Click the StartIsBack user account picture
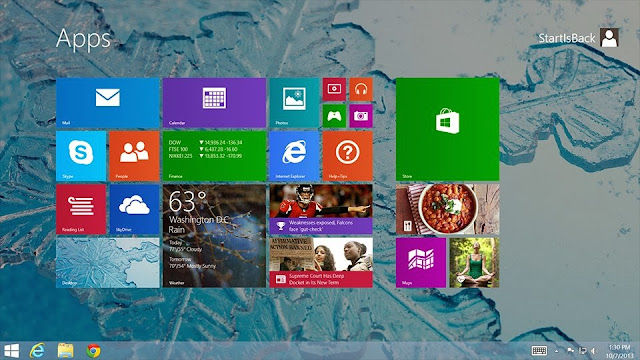The width and height of the screenshot is (640, 360). (609, 38)
